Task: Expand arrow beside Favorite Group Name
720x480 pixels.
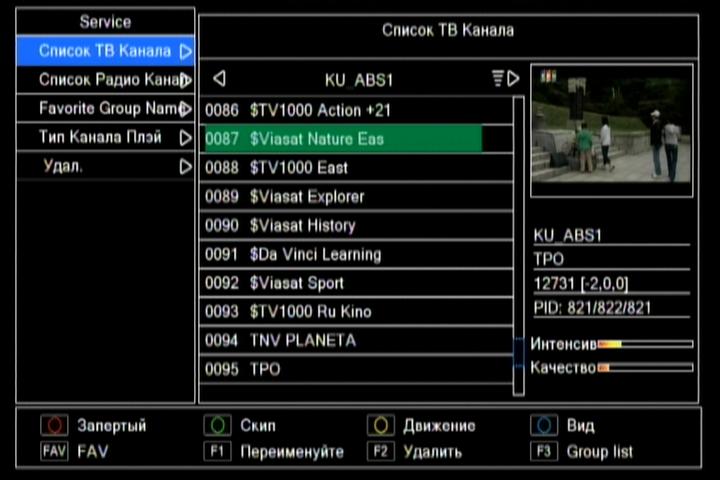Action: (186, 109)
